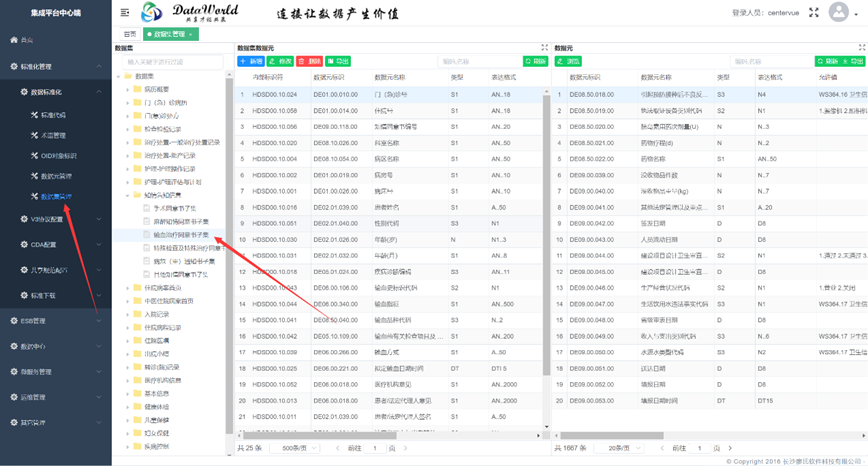Image resolution: width=868 pixels, height=466 pixels.
Task: Expand the 检查检验记录 tree folder
Action: pos(127,129)
